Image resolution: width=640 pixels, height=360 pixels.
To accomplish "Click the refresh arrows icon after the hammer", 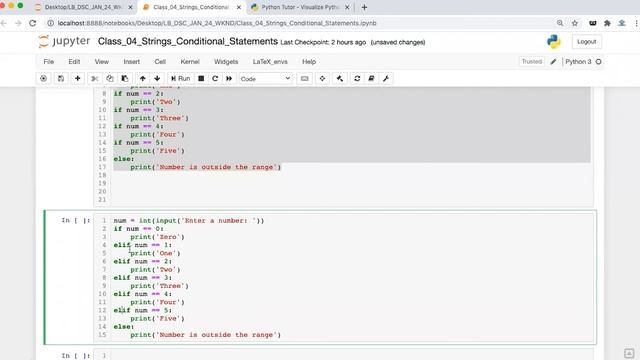I will coord(357,78).
